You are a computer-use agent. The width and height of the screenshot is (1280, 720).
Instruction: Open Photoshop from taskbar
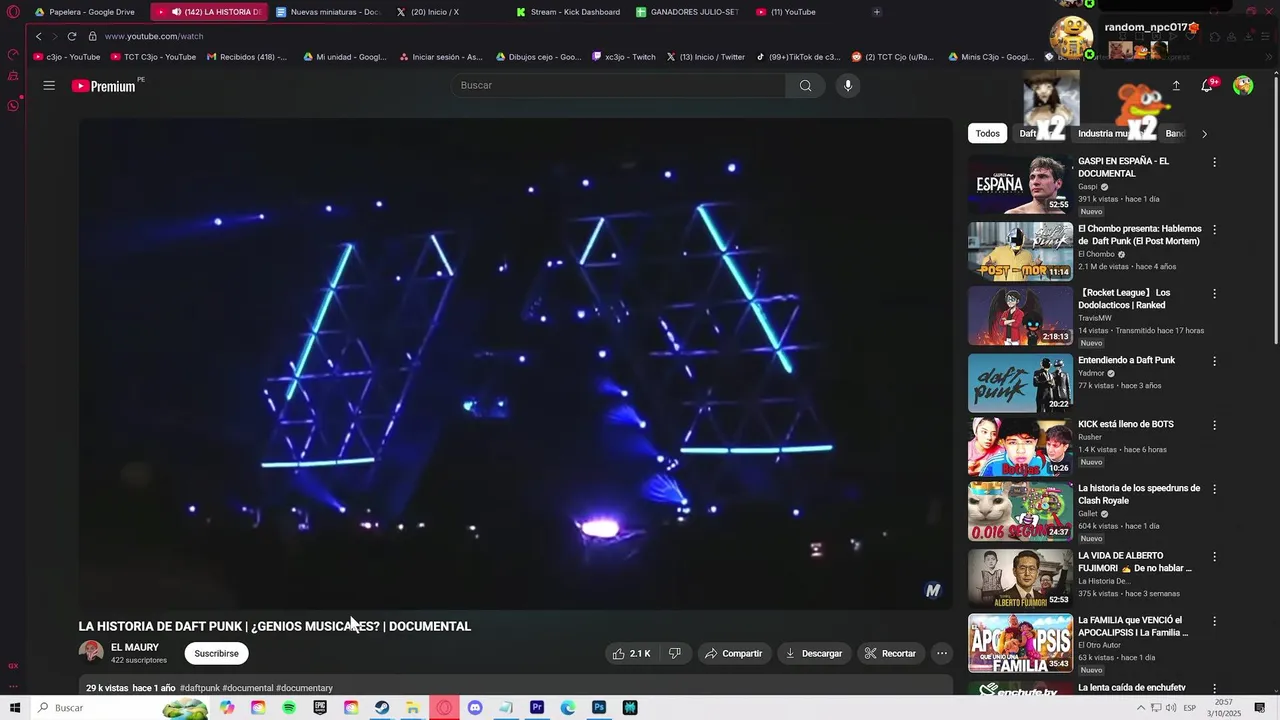click(x=599, y=708)
